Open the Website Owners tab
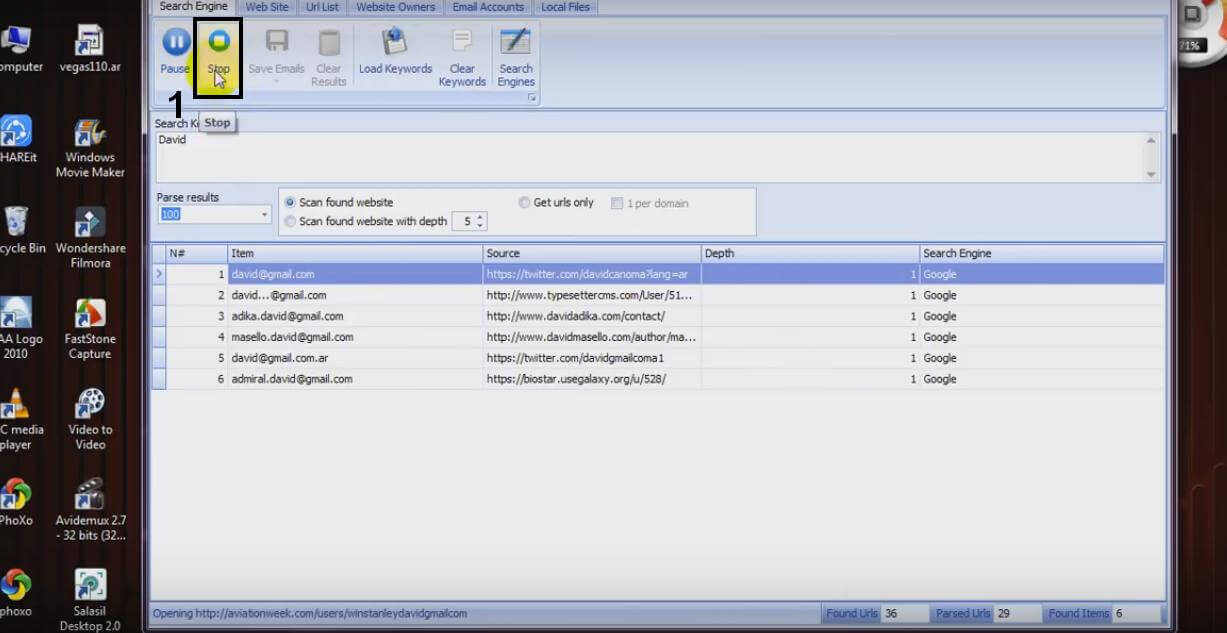Screen dimensions: 1227x633 (396, 7)
